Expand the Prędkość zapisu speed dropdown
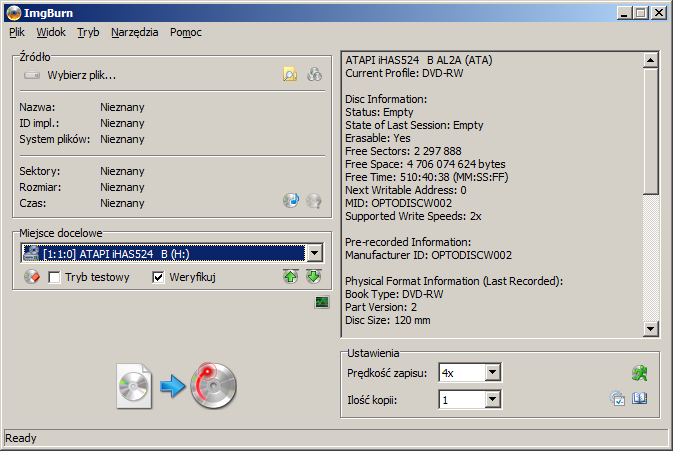This screenshot has height=451, width=673. [x=493, y=372]
